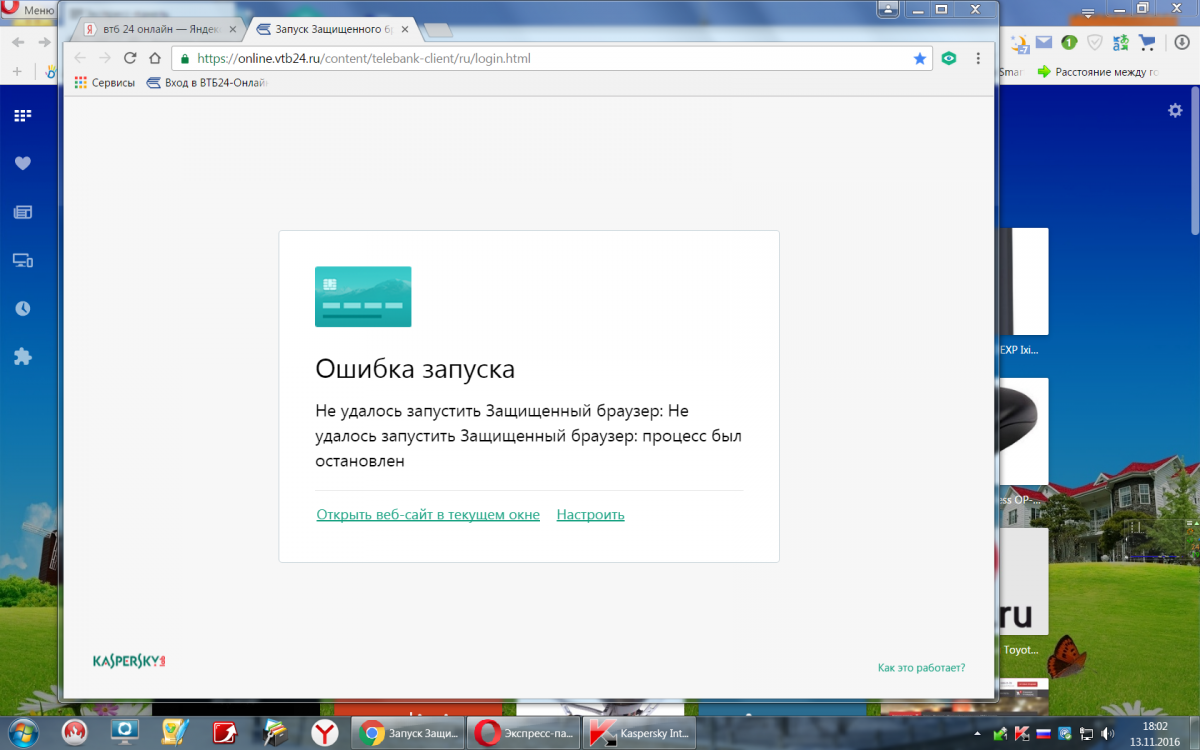Screen dimensions: 1200x750
Task: Open Opera extensions puzzle icon in sidebar
Action: click(x=22, y=356)
